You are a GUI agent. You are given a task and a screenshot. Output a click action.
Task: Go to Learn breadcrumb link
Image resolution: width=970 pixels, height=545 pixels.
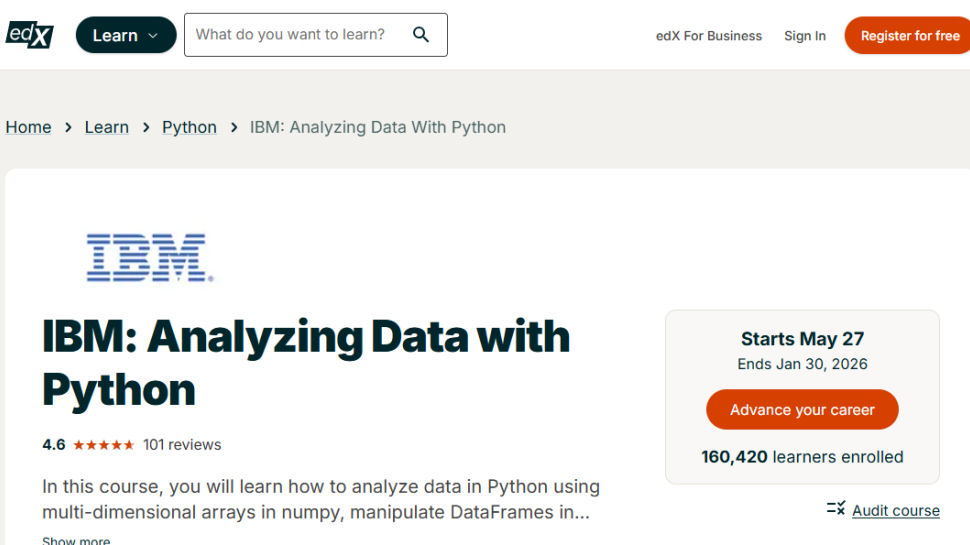(106, 127)
